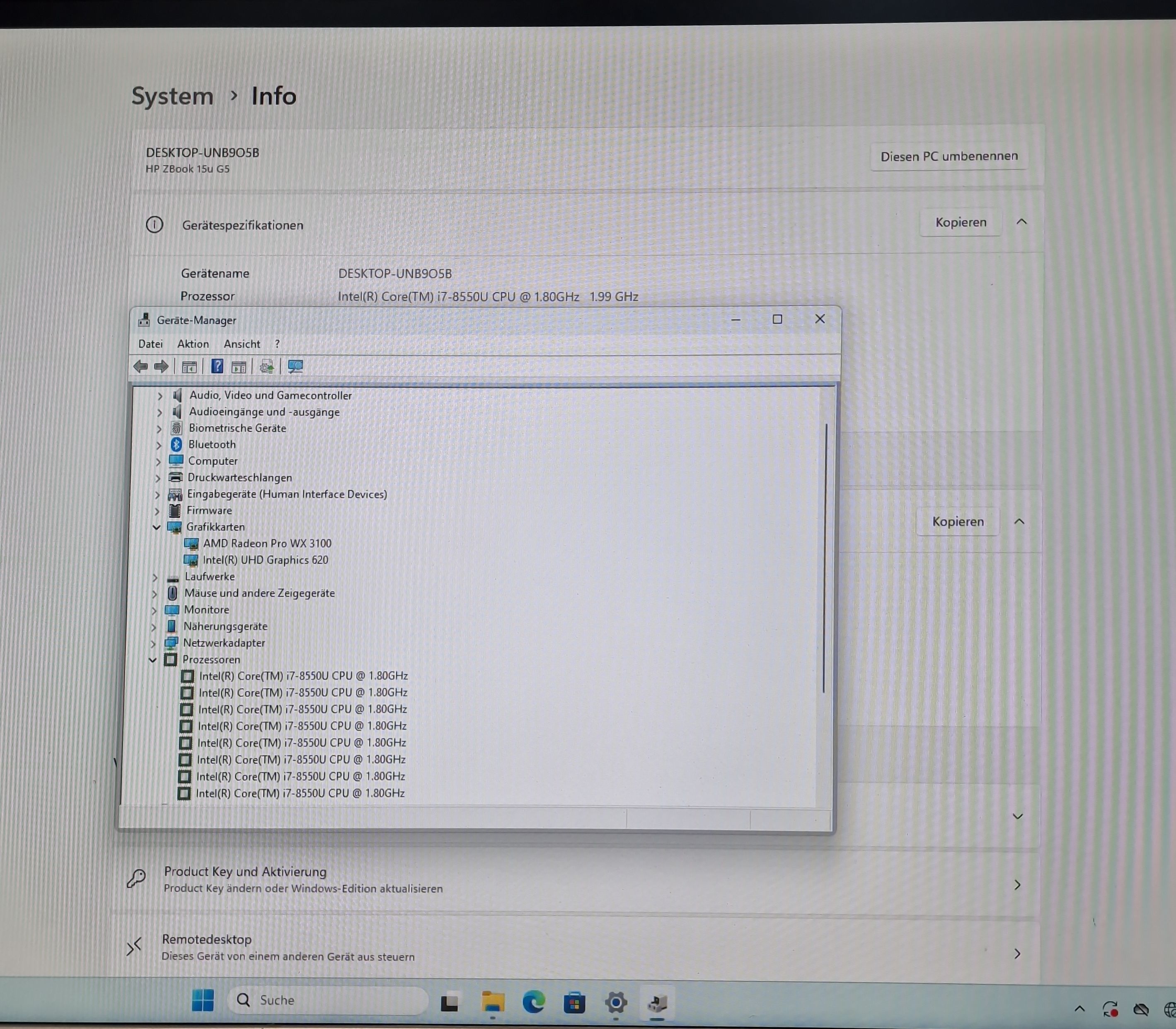Expand Audio, Video und Gamecontroller node
The image size is (1176, 1029).
tap(160, 396)
